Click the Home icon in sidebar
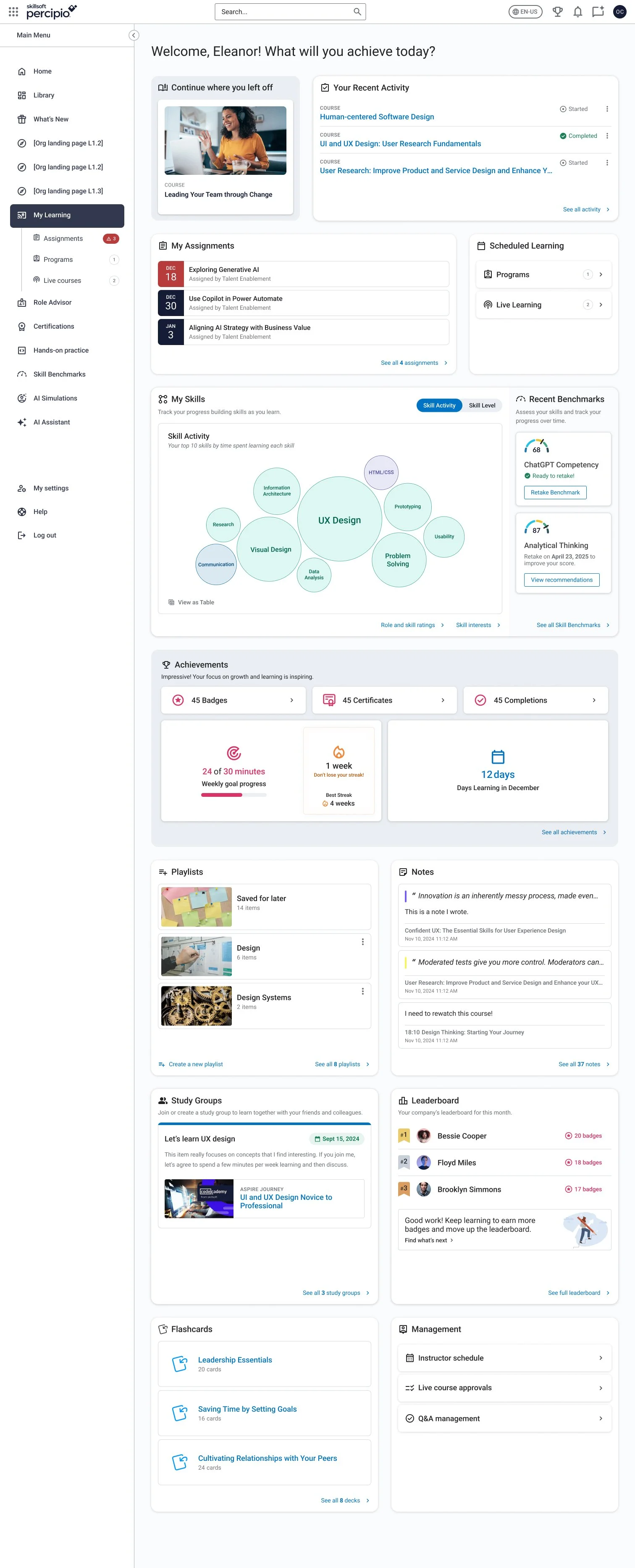 22,72
